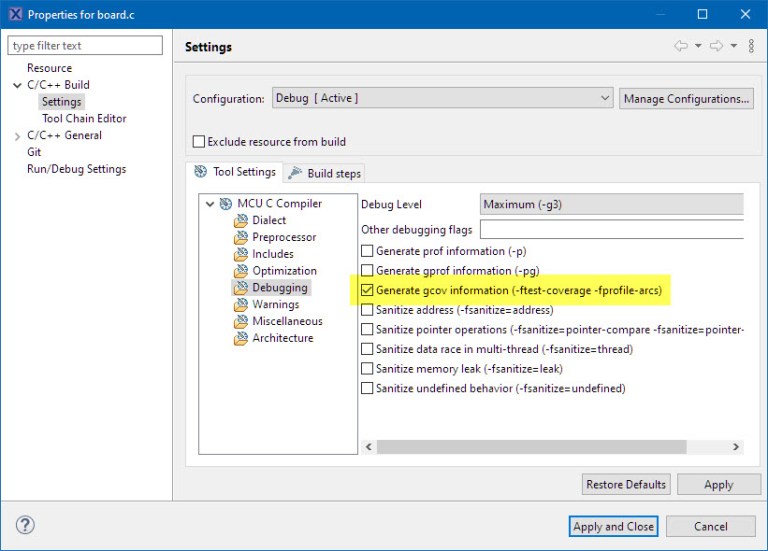Click the Includes folder icon
The width and height of the screenshot is (768, 551).
[240, 254]
